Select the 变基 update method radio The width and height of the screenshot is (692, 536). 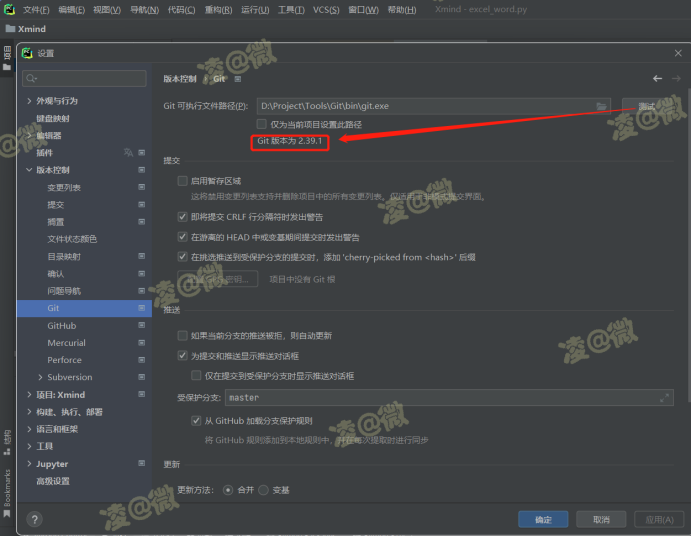[x=263, y=490]
